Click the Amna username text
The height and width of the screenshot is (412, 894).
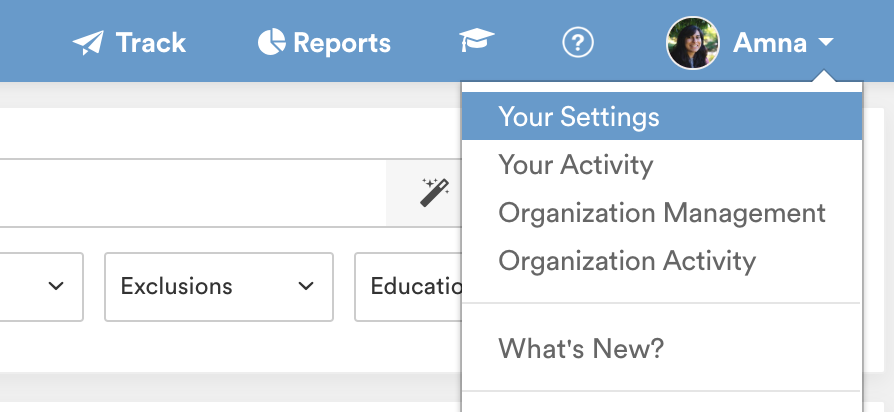point(770,43)
